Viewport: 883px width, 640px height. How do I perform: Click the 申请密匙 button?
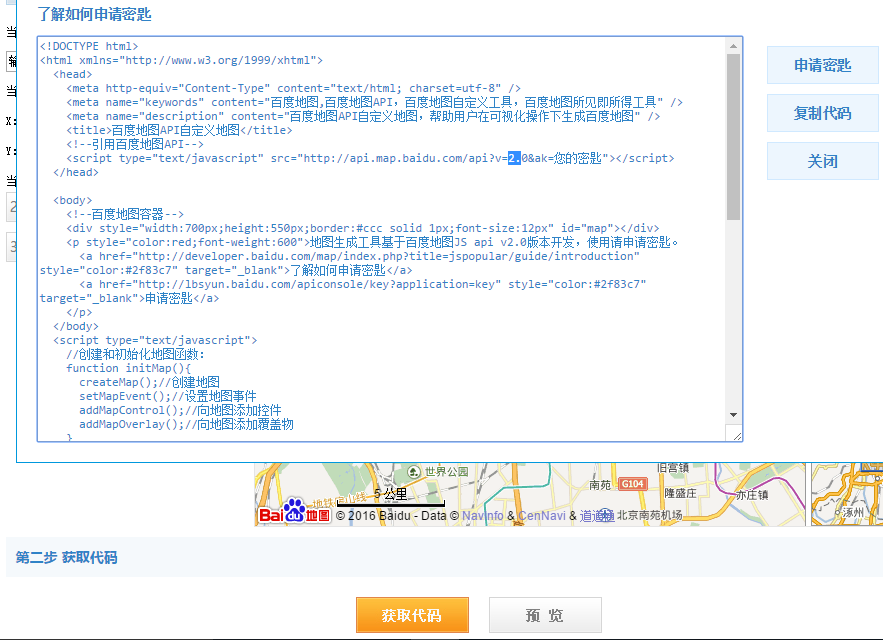pos(822,65)
